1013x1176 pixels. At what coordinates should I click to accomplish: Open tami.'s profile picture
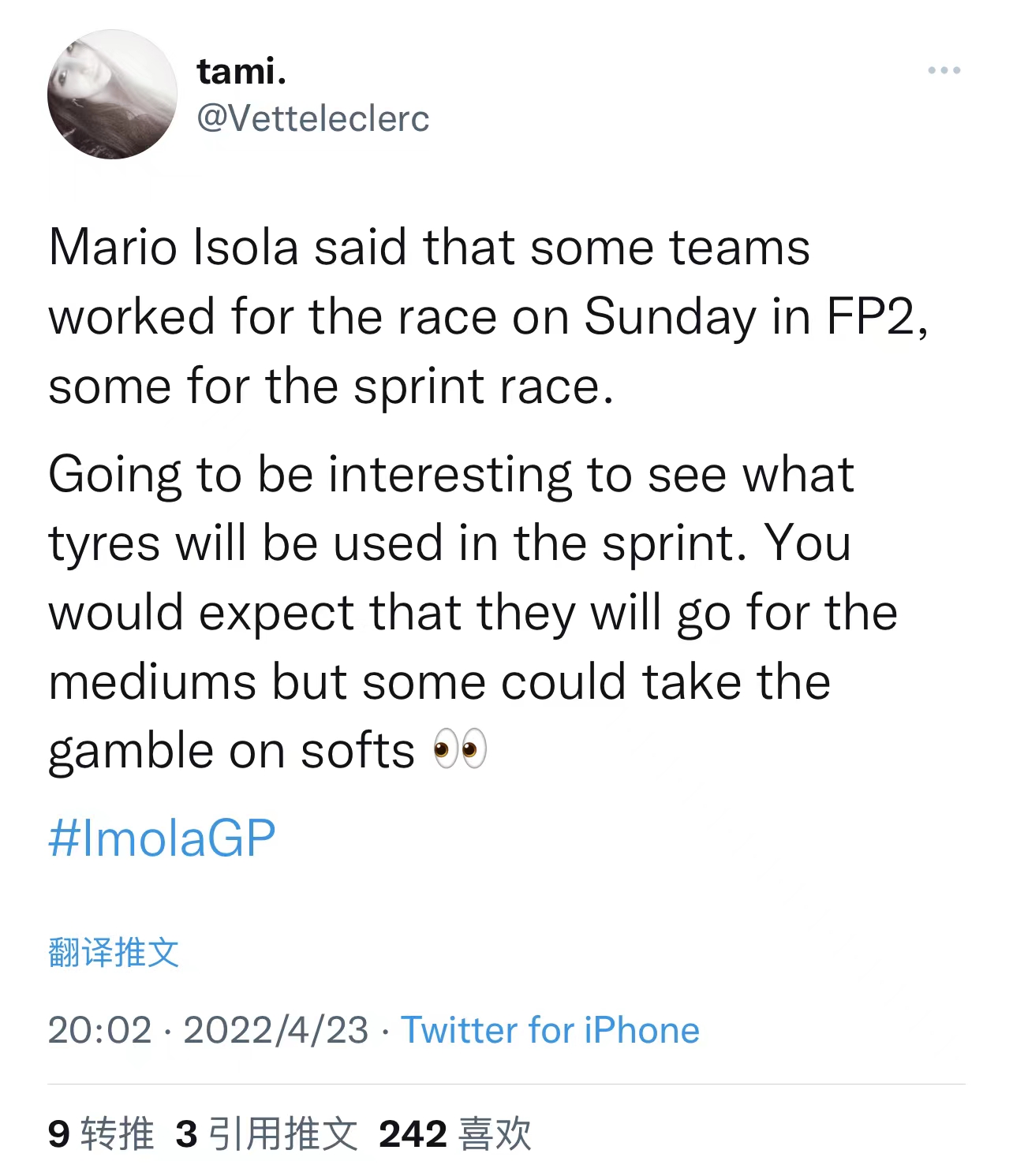pyautogui.click(x=112, y=95)
